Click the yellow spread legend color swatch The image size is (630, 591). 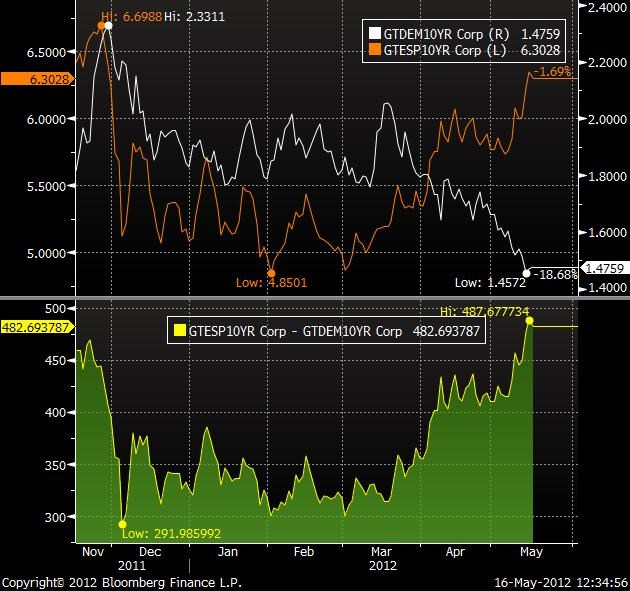coord(180,330)
